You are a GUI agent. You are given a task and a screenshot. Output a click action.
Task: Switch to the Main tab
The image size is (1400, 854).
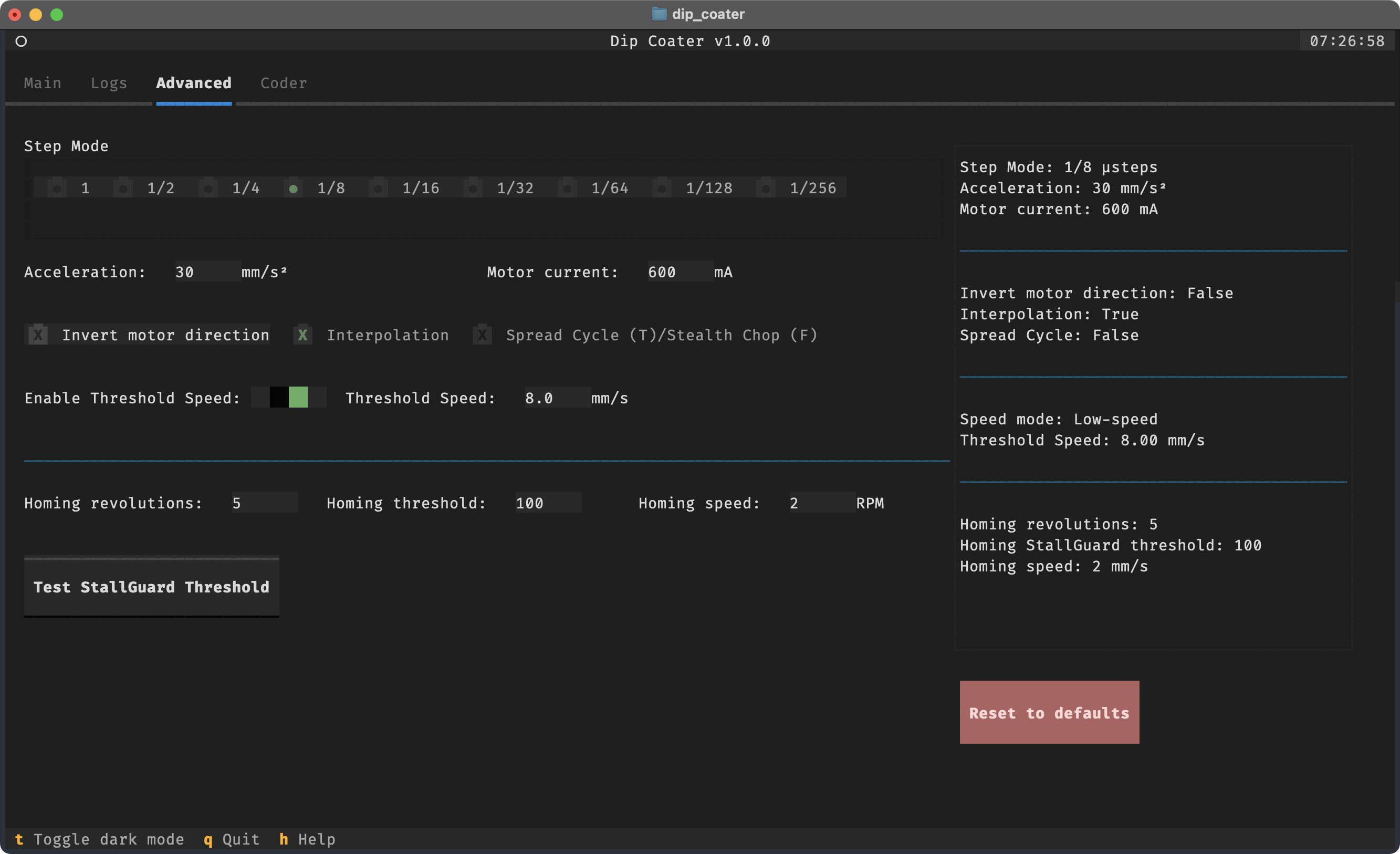click(x=43, y=83)
